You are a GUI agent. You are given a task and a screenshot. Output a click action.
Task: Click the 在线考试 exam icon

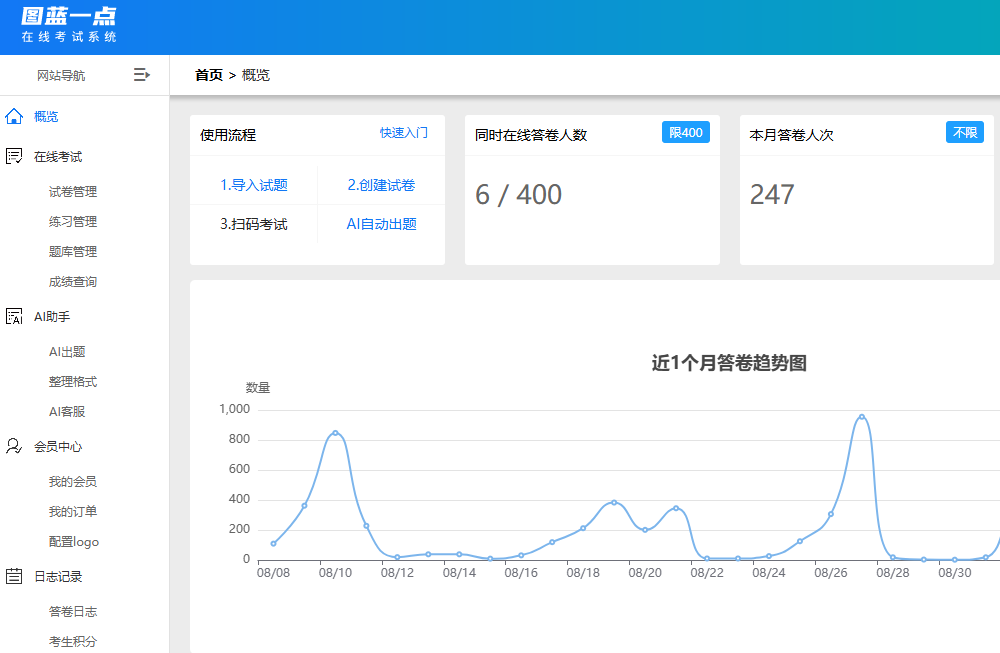pos(14,156)
